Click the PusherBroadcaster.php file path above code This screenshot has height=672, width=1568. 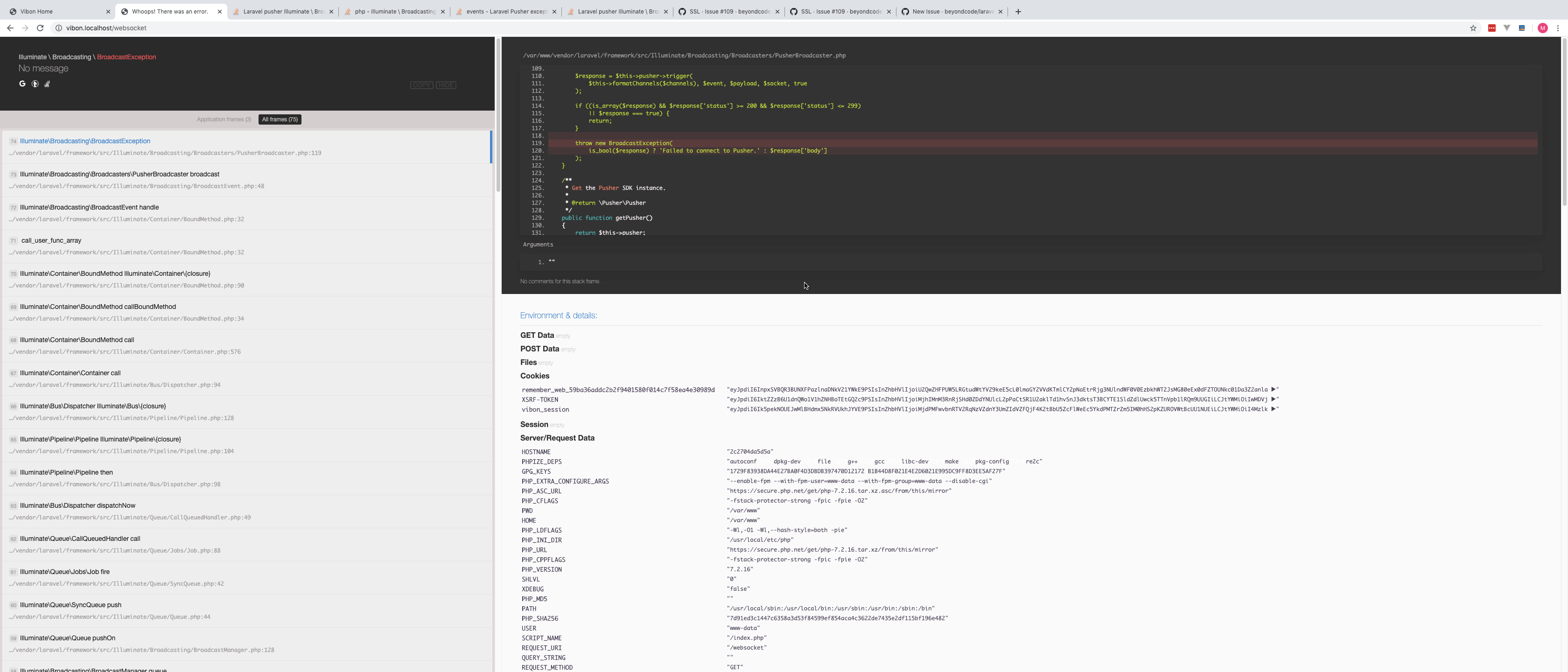[684, 56]
